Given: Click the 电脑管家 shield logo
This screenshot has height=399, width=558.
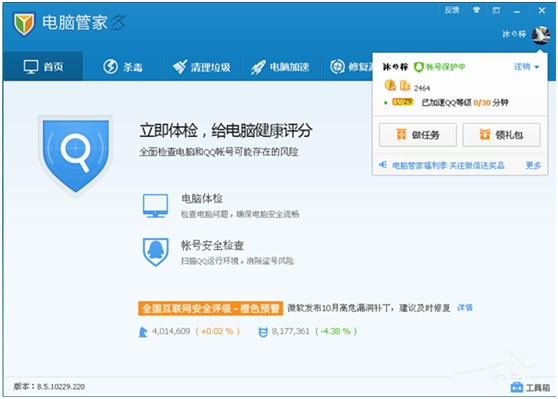Looking at the screenshot, I should (x=24, y=24).
